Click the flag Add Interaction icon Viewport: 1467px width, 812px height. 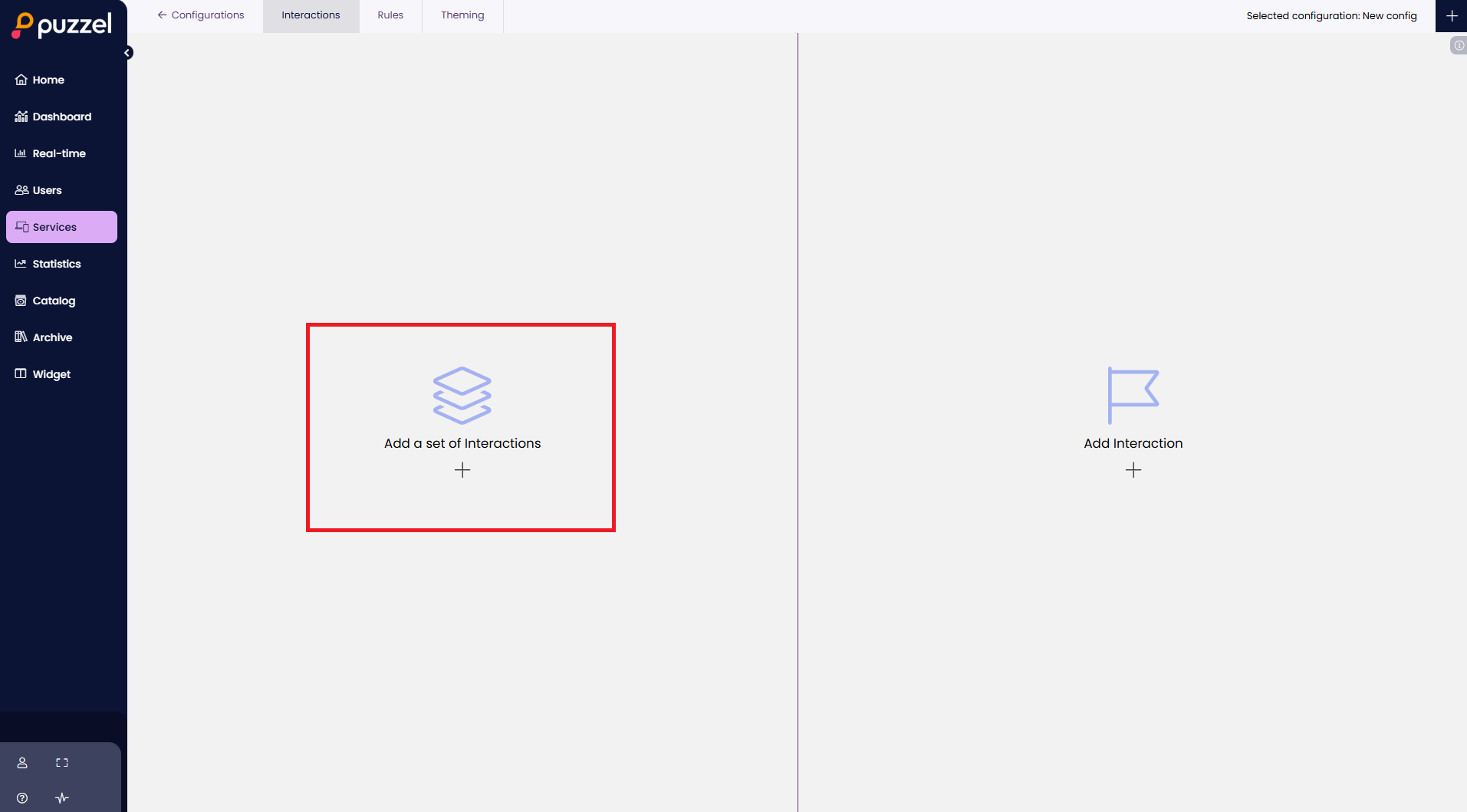coord(1133,395)
